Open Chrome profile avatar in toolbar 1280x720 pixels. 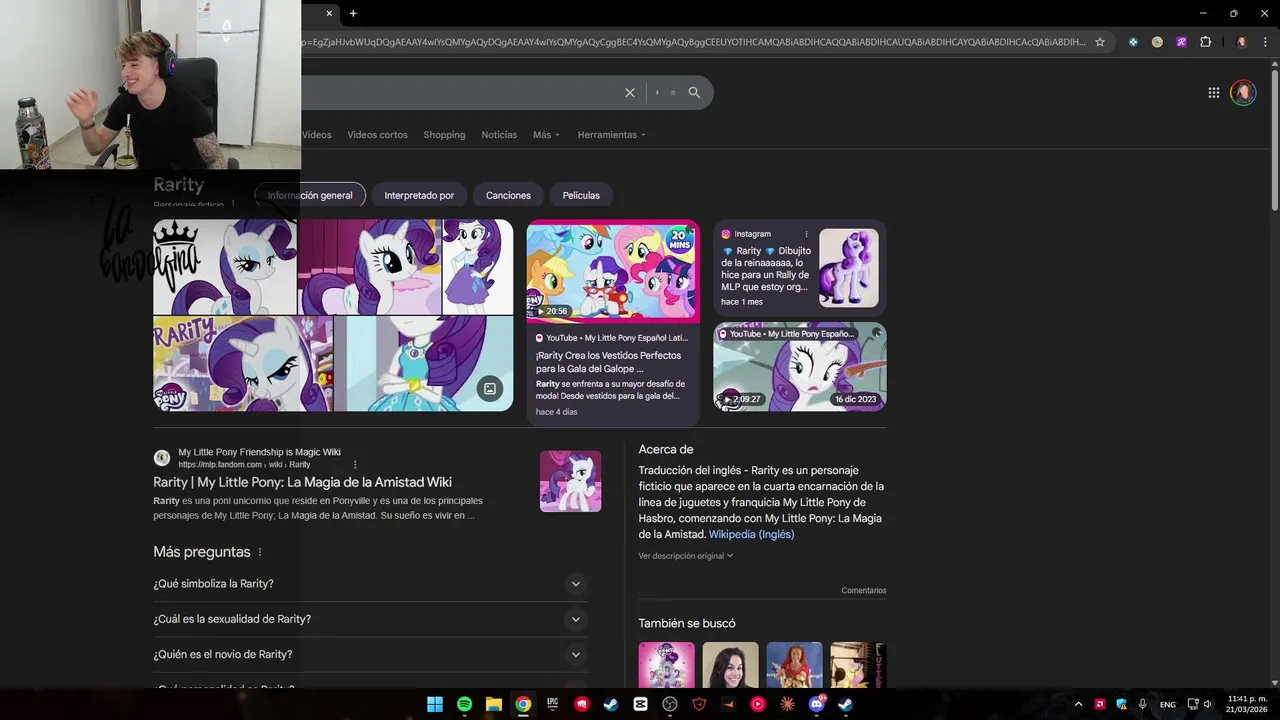1241,42
